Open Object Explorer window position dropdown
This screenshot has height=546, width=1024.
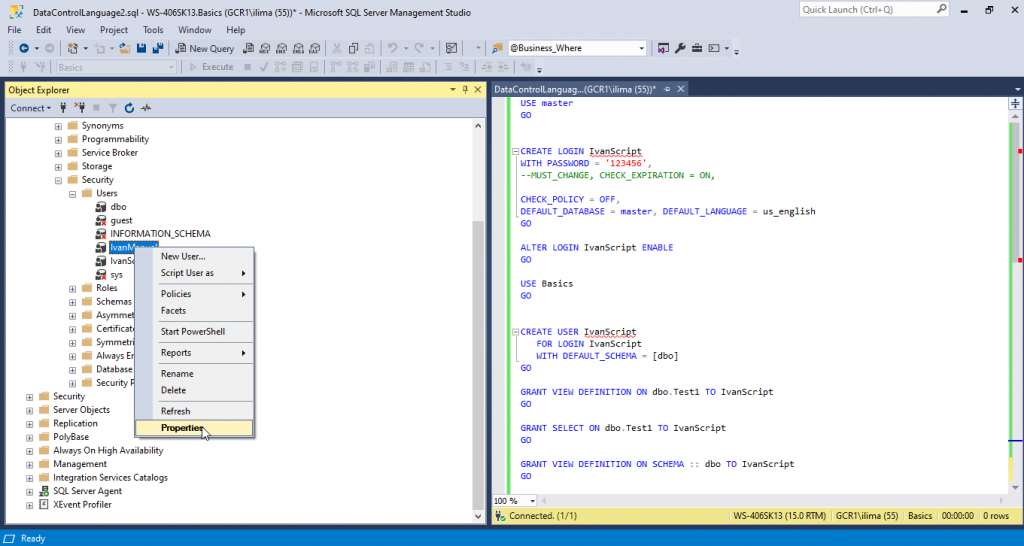(453, 90)
